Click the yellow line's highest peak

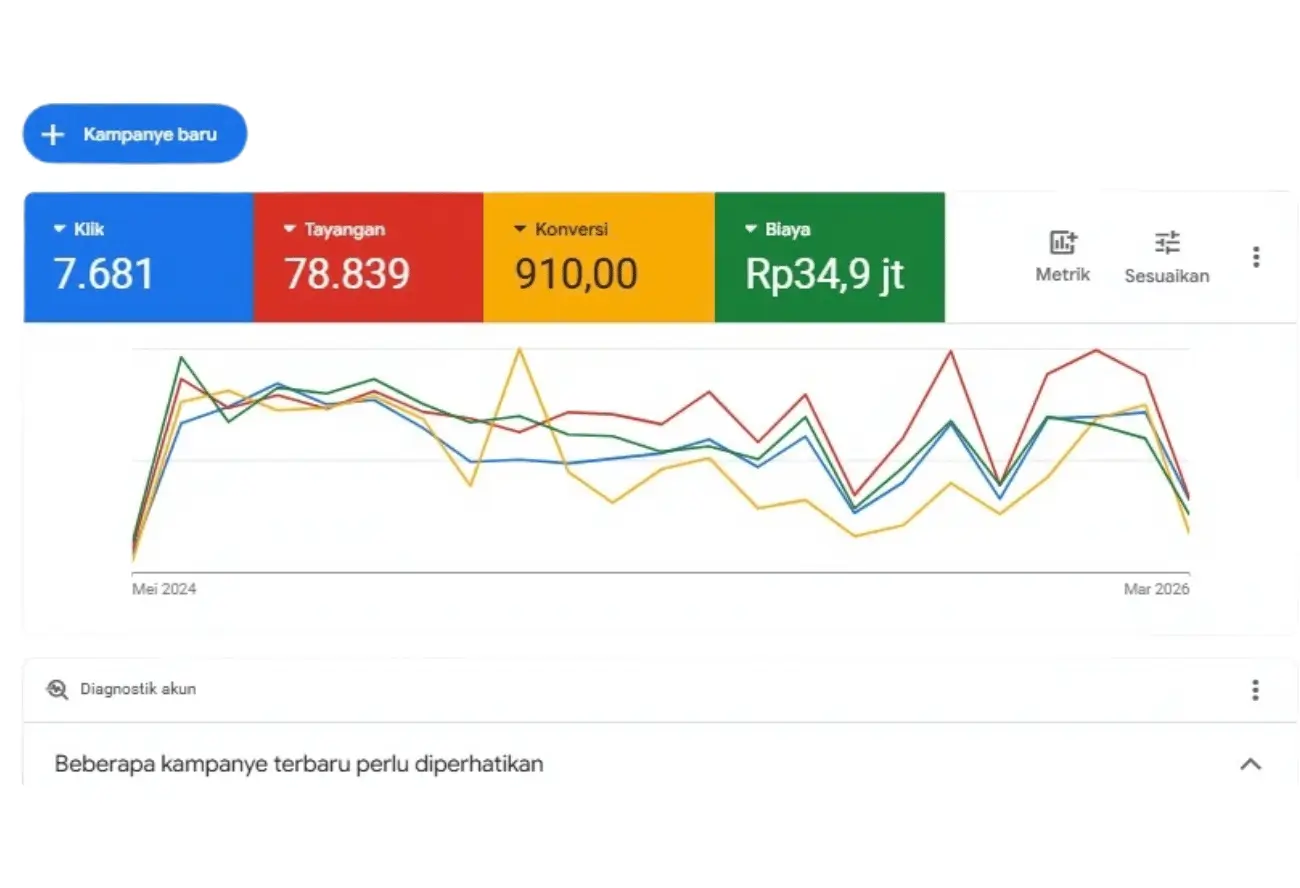pos(519,349)
